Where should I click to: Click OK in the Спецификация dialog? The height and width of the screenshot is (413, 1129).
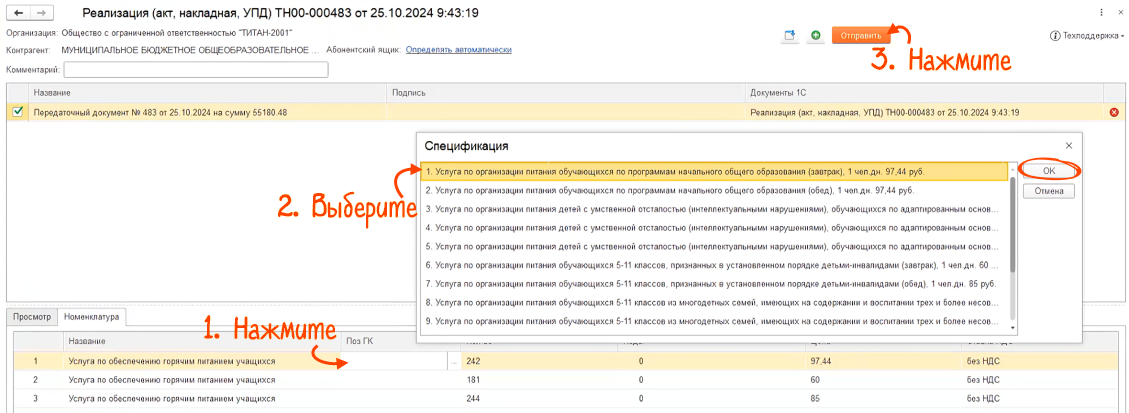[1048, 172]
